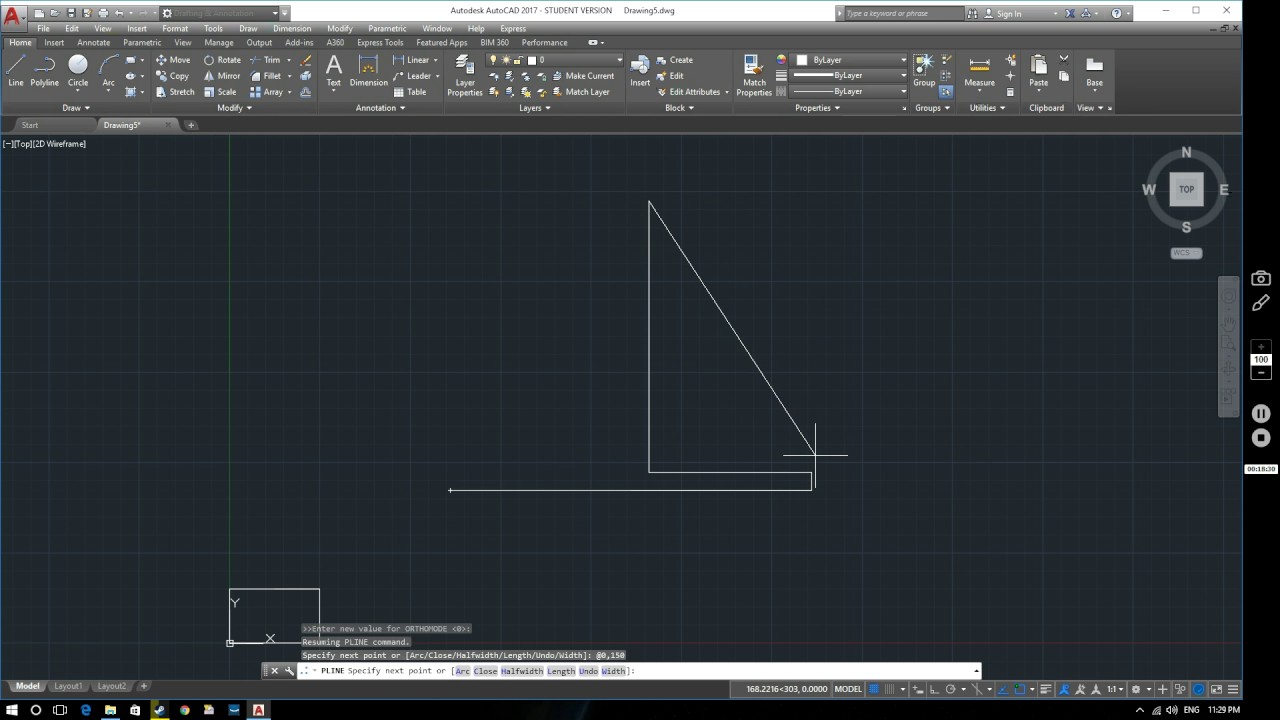
Task: Open the layer selection dropdown
Action: [x=555, y=60]
